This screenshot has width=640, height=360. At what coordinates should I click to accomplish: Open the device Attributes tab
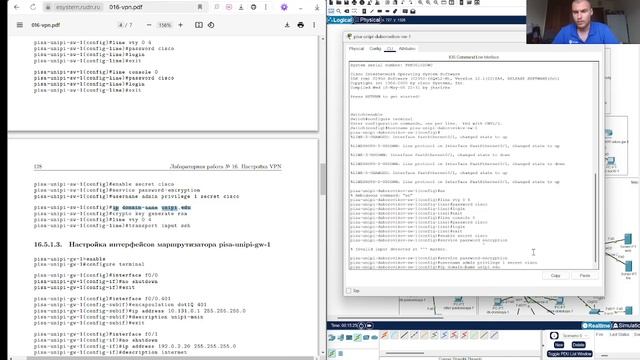point(407,49)
